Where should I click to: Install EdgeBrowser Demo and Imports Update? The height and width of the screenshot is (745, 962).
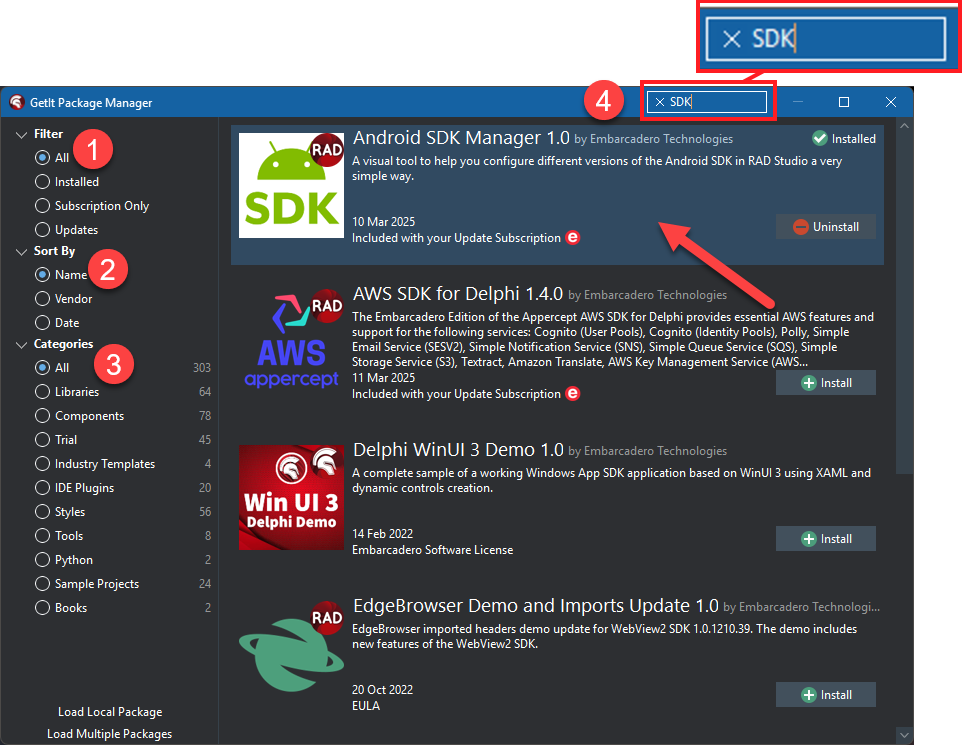[x=826, y=694]
